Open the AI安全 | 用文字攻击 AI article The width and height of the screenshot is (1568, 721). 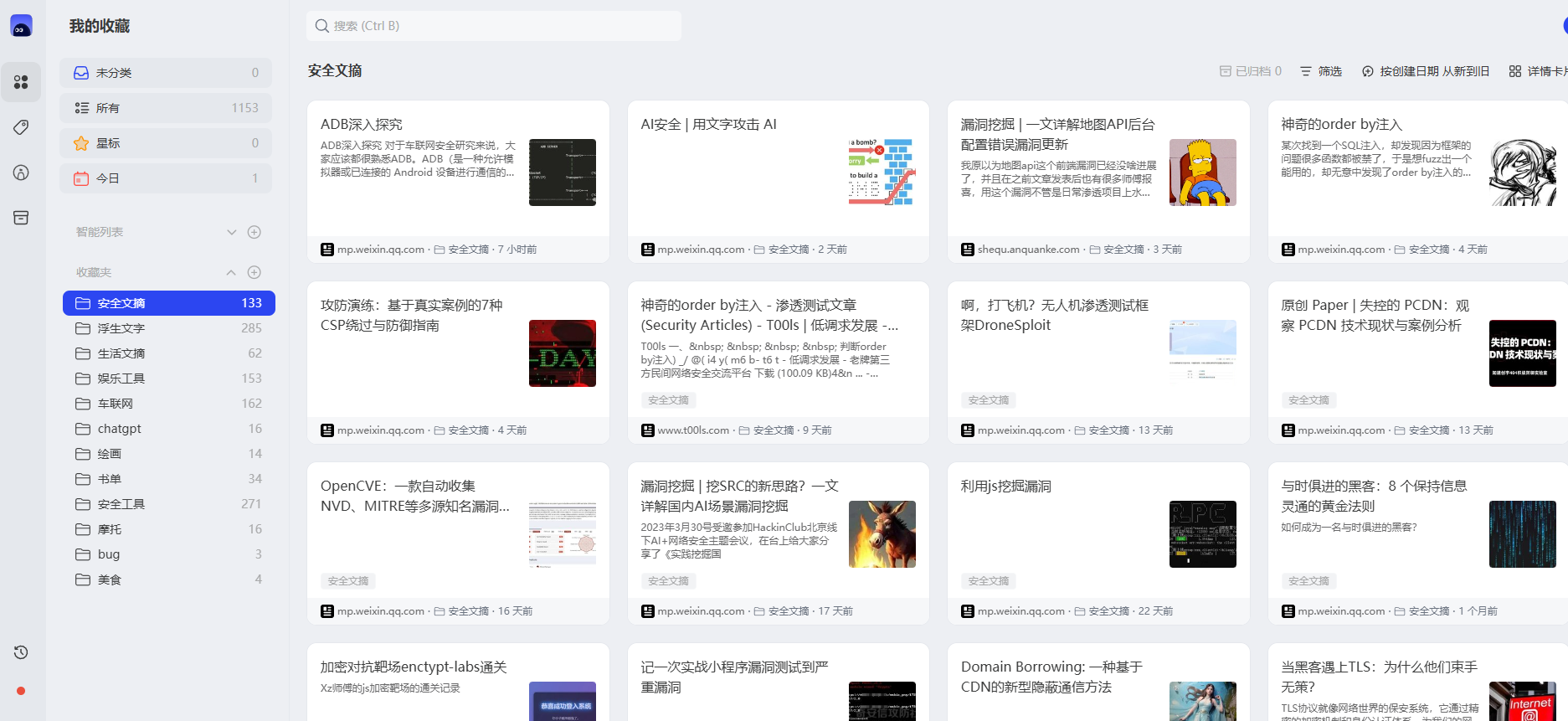[x=709, y=124]
